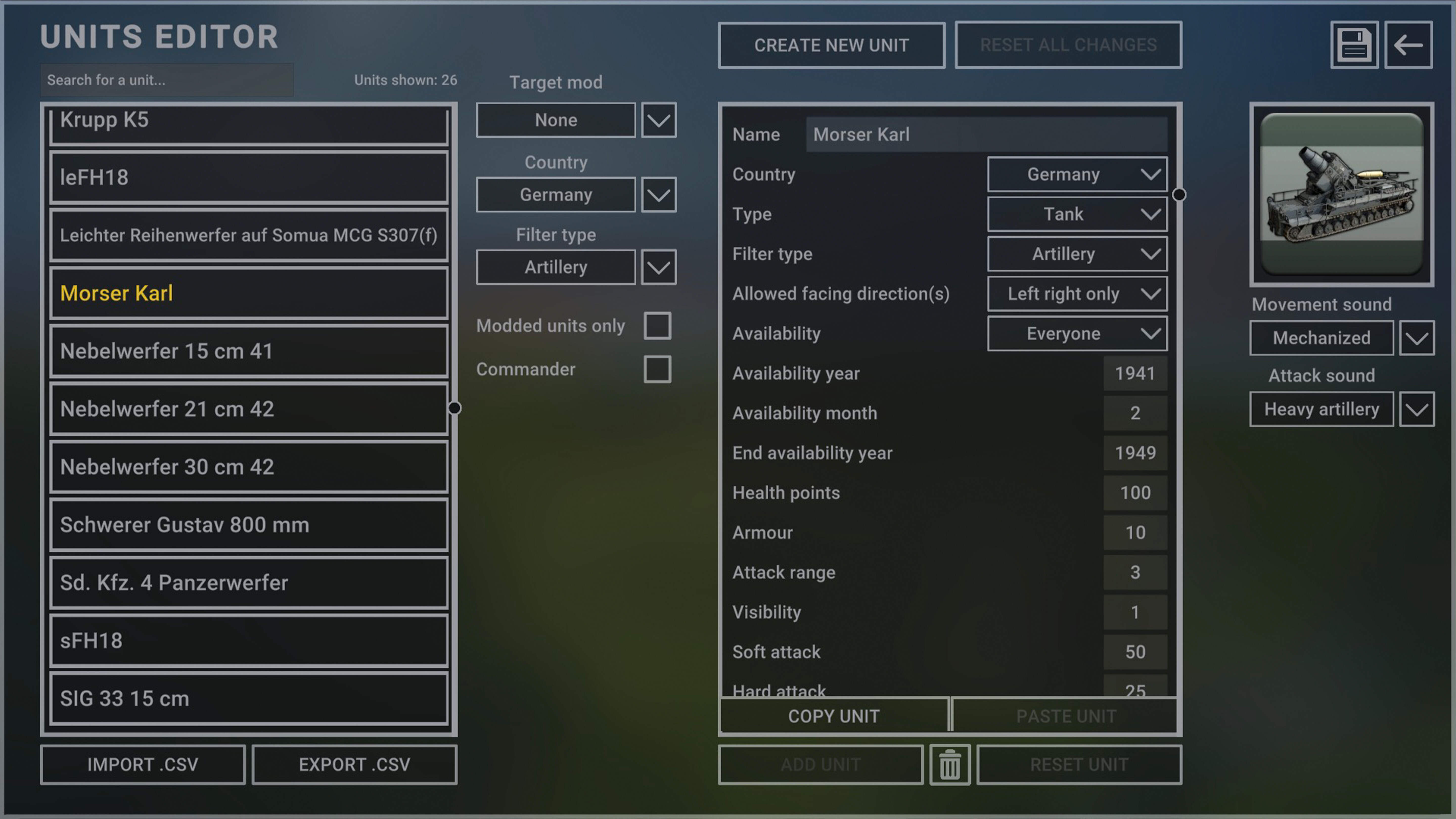Screen dimensions: 1456x819
Task: Select Nebelwerfer 15 cm 41 unit
Action: pos(249,351)
